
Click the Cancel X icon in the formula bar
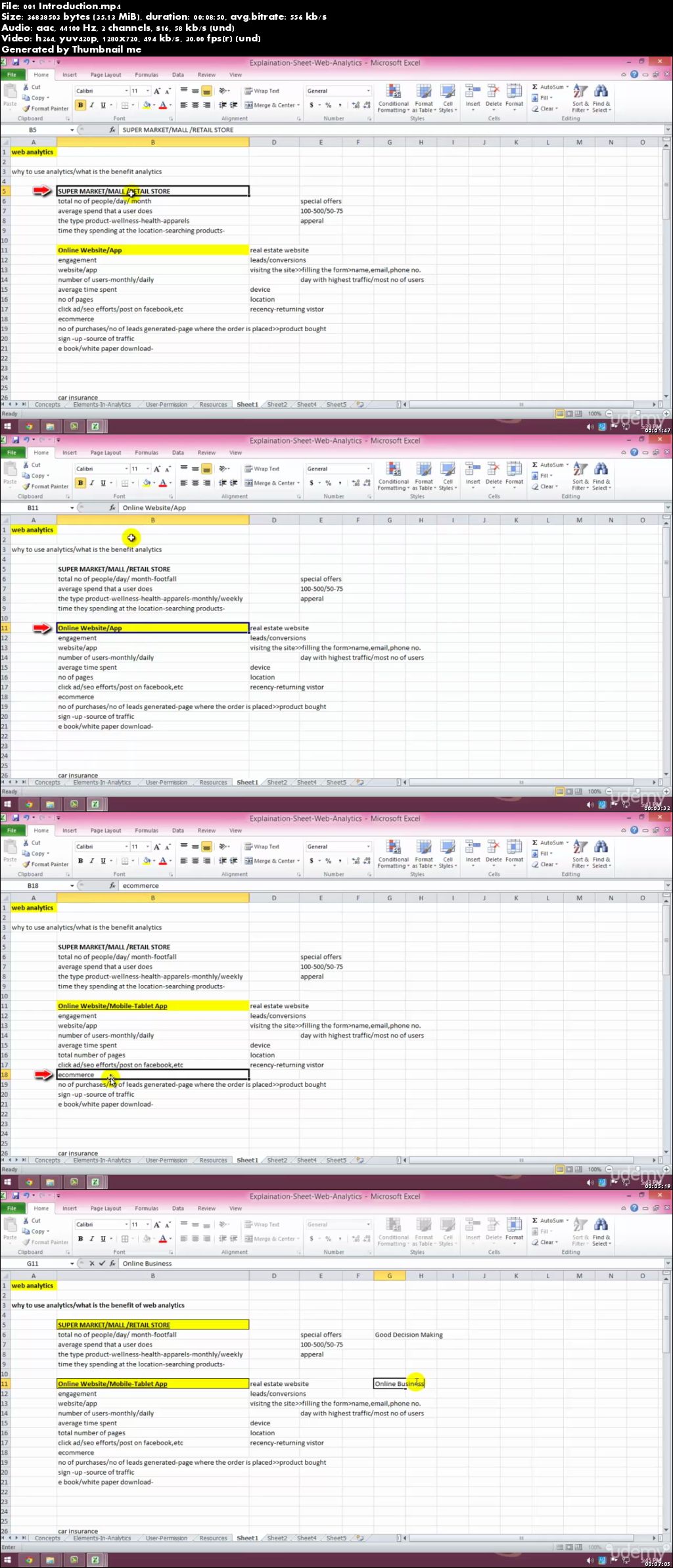click(x=91, y=1264)
